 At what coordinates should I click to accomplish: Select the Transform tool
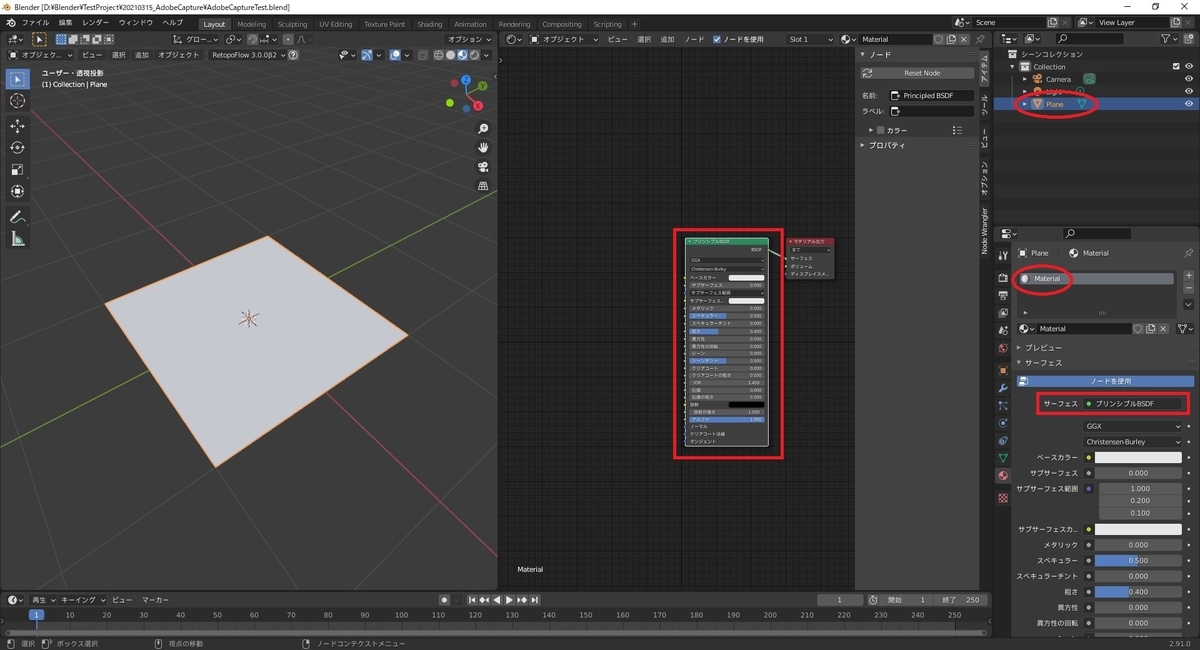(17, 191)
